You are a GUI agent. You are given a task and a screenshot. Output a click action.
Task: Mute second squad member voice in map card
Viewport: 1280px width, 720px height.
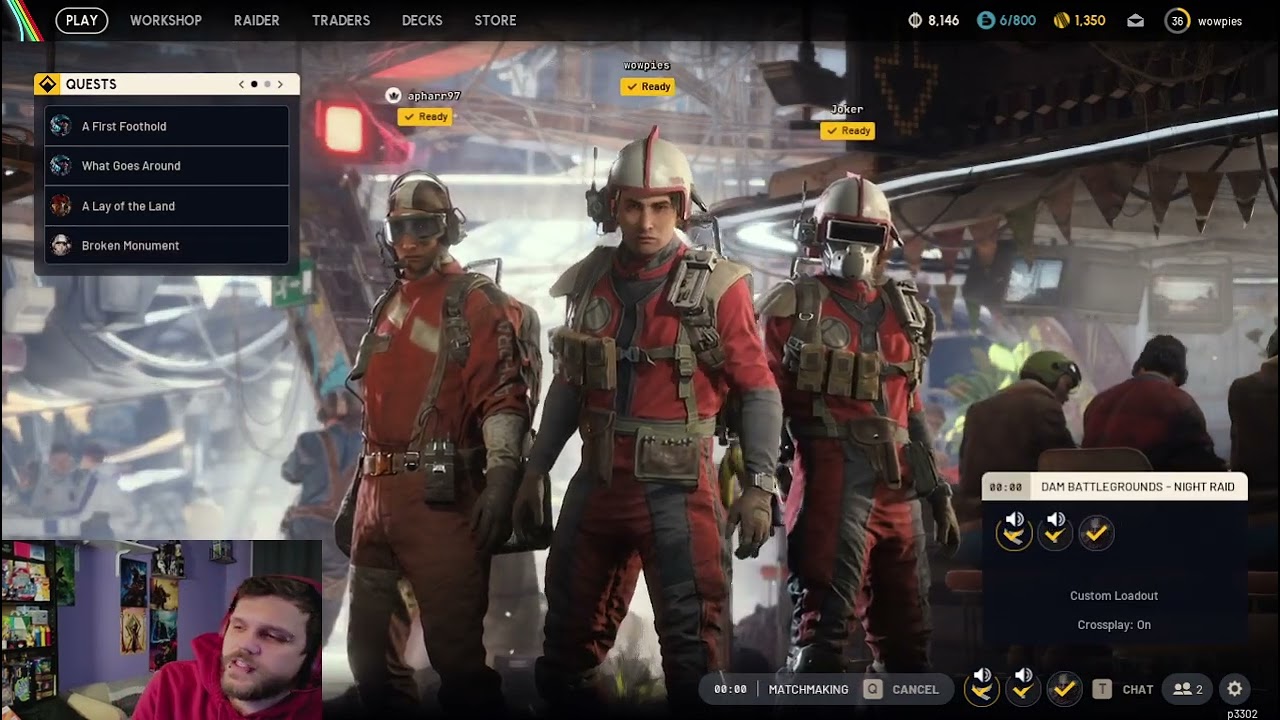pos(1056,520)
